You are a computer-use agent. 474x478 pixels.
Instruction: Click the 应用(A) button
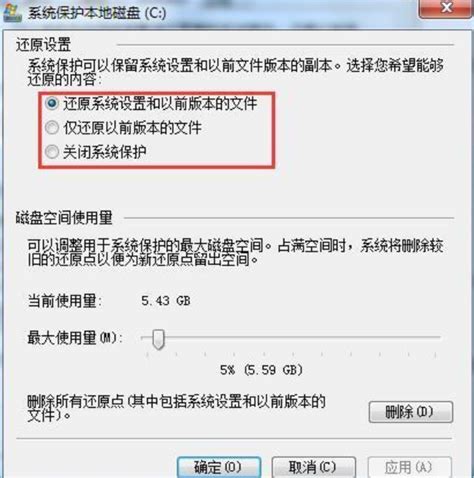(410, 467)
